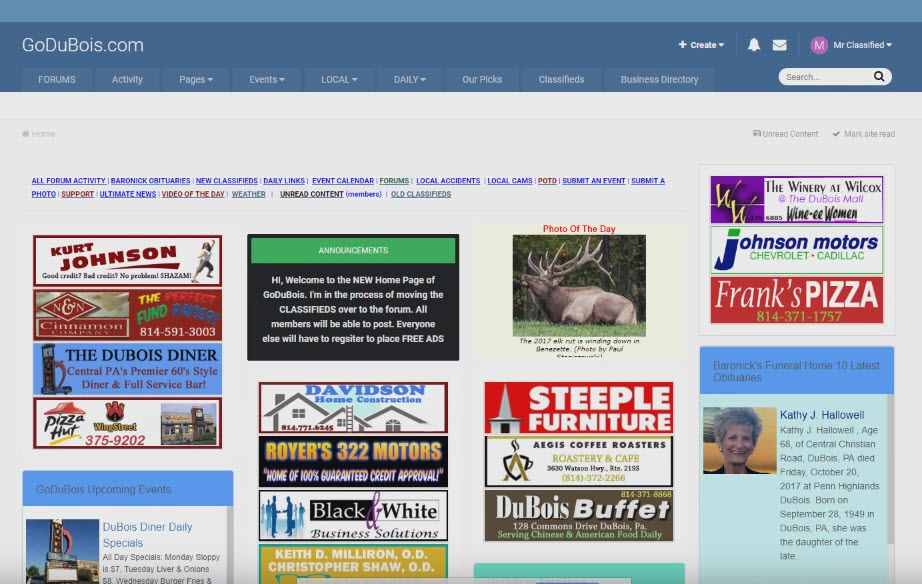This screenshot has width=922, height=584.
Task: Expand the Pages navigation dropdown
Action: [195, 79]
